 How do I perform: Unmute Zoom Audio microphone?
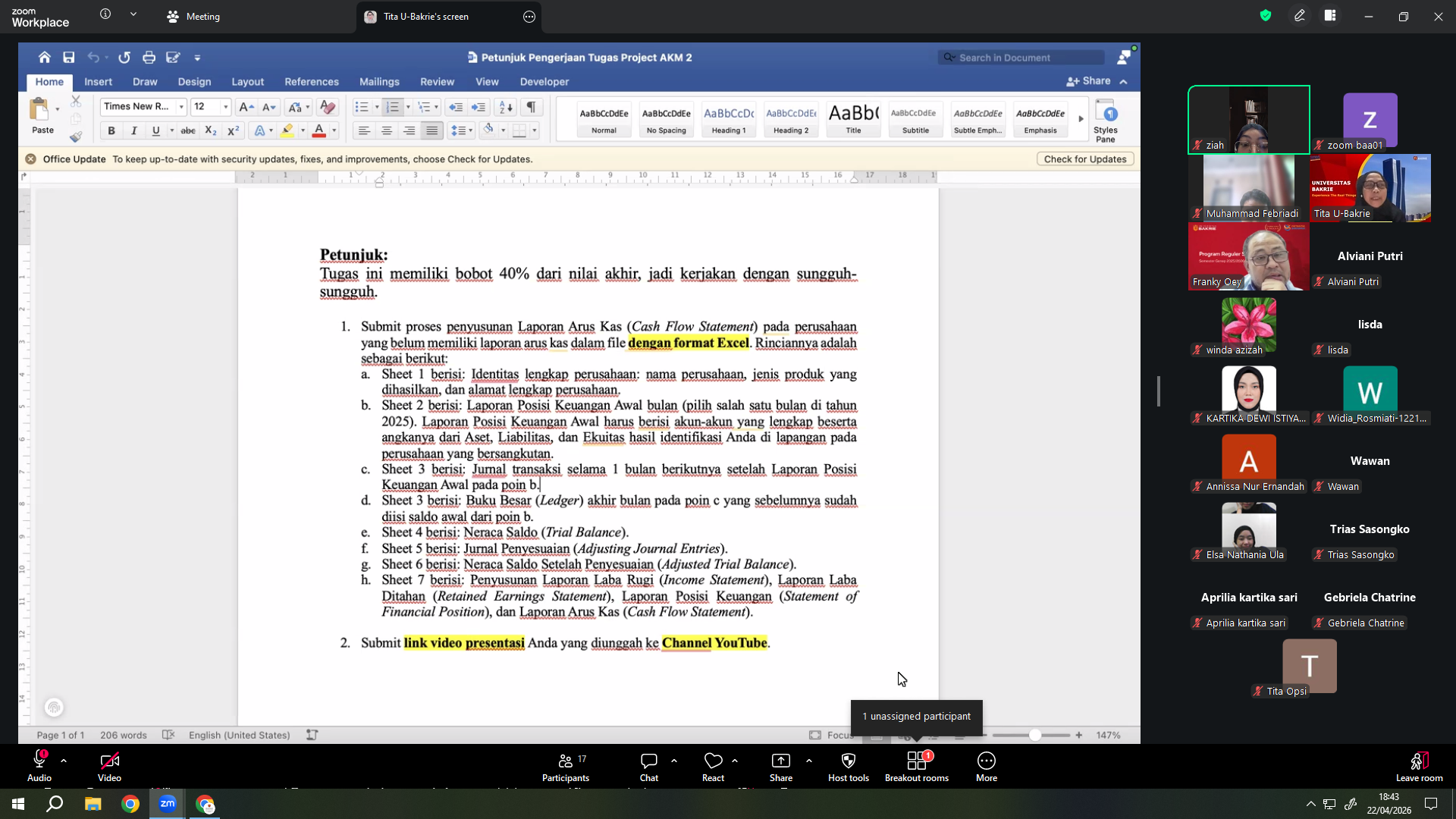pyautogui.click(x=39, y=767)
